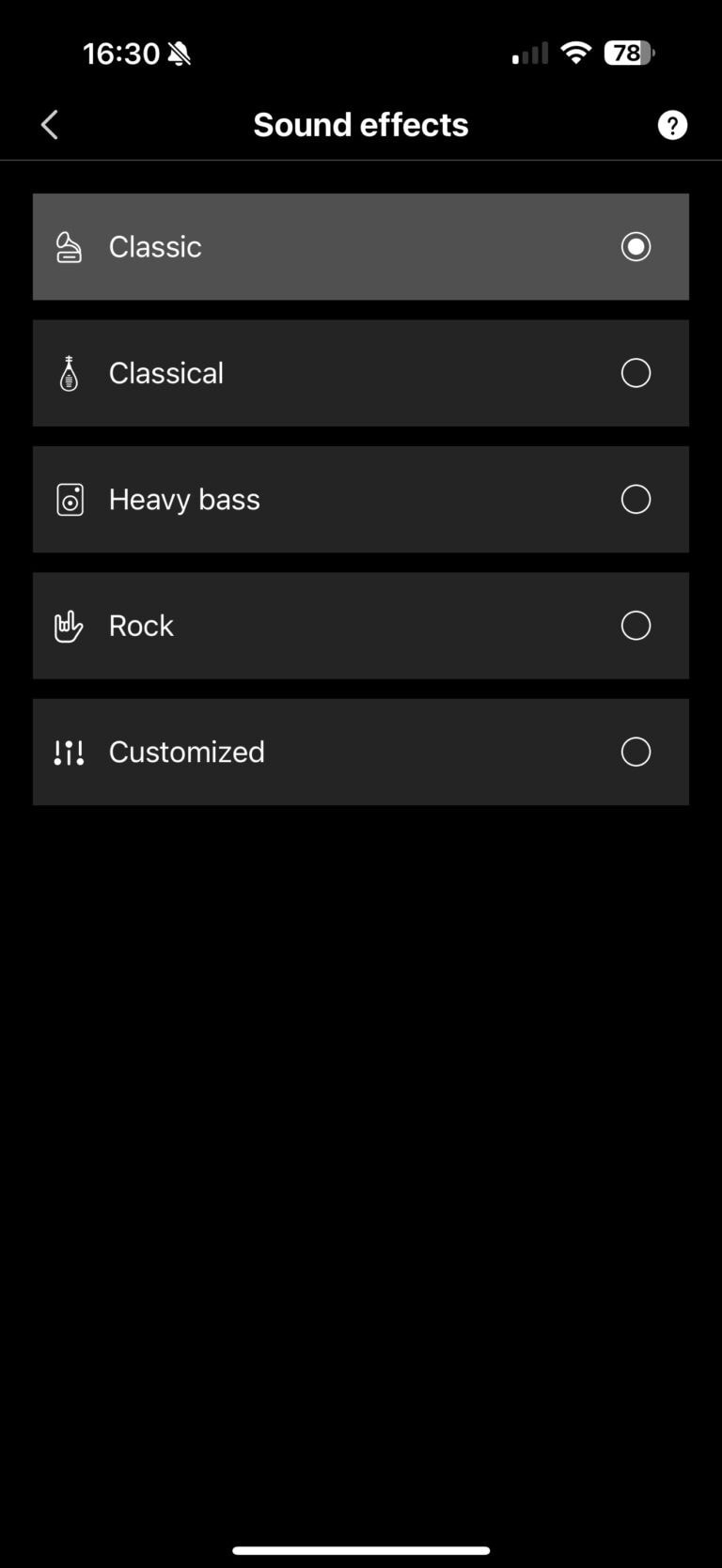The height and width of the screenshot is (1568, 722).
Task: Tap the silent mode bell icon
Action: pos(180,54)
